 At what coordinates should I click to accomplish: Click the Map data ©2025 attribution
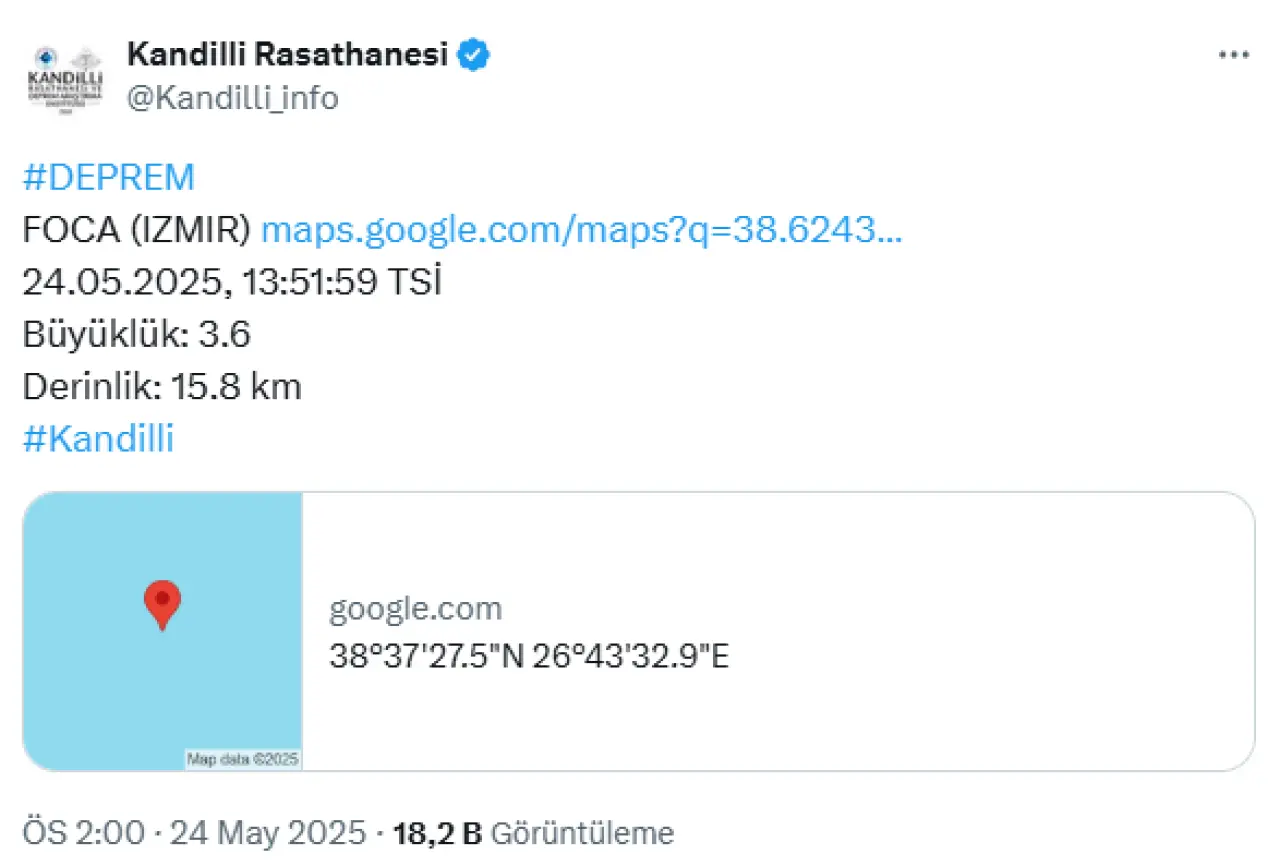(x=243, y=759)
